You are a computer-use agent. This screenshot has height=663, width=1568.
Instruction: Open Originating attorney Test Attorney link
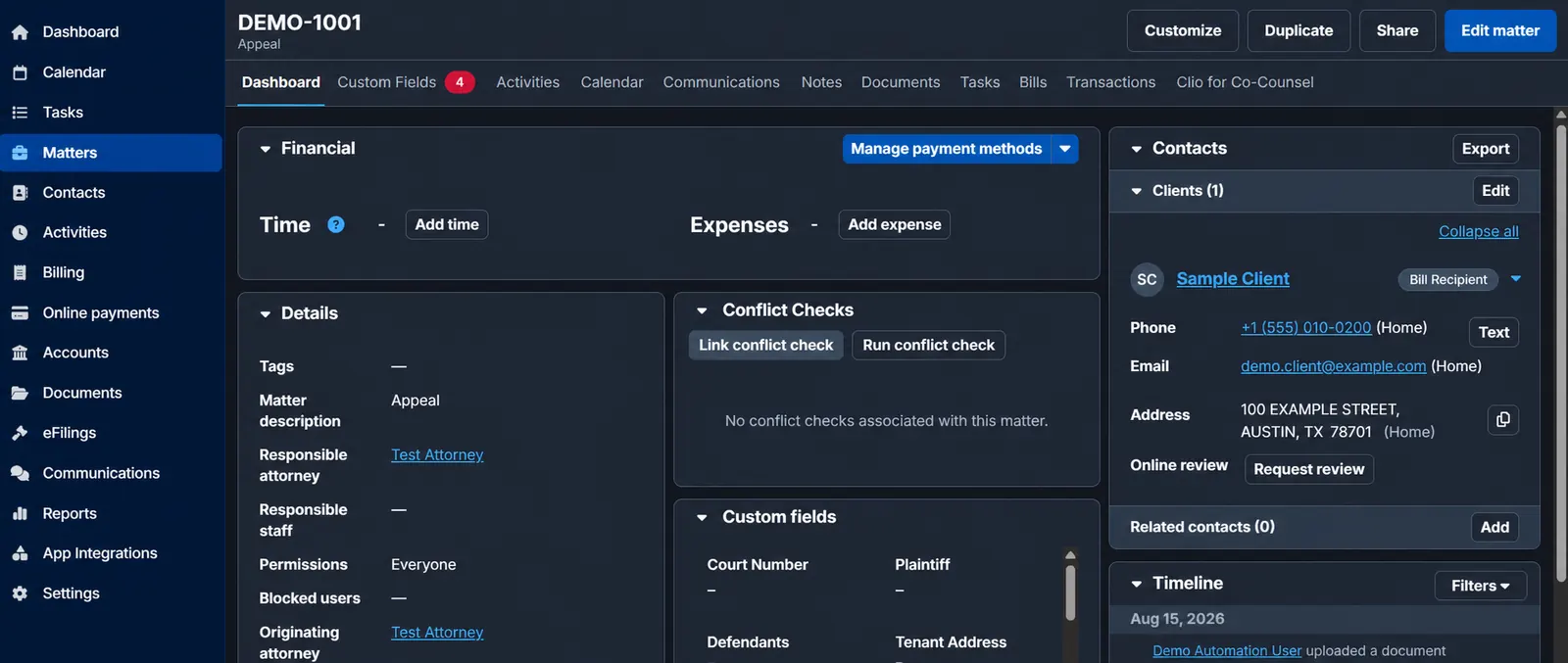click(x=437, y=633)
